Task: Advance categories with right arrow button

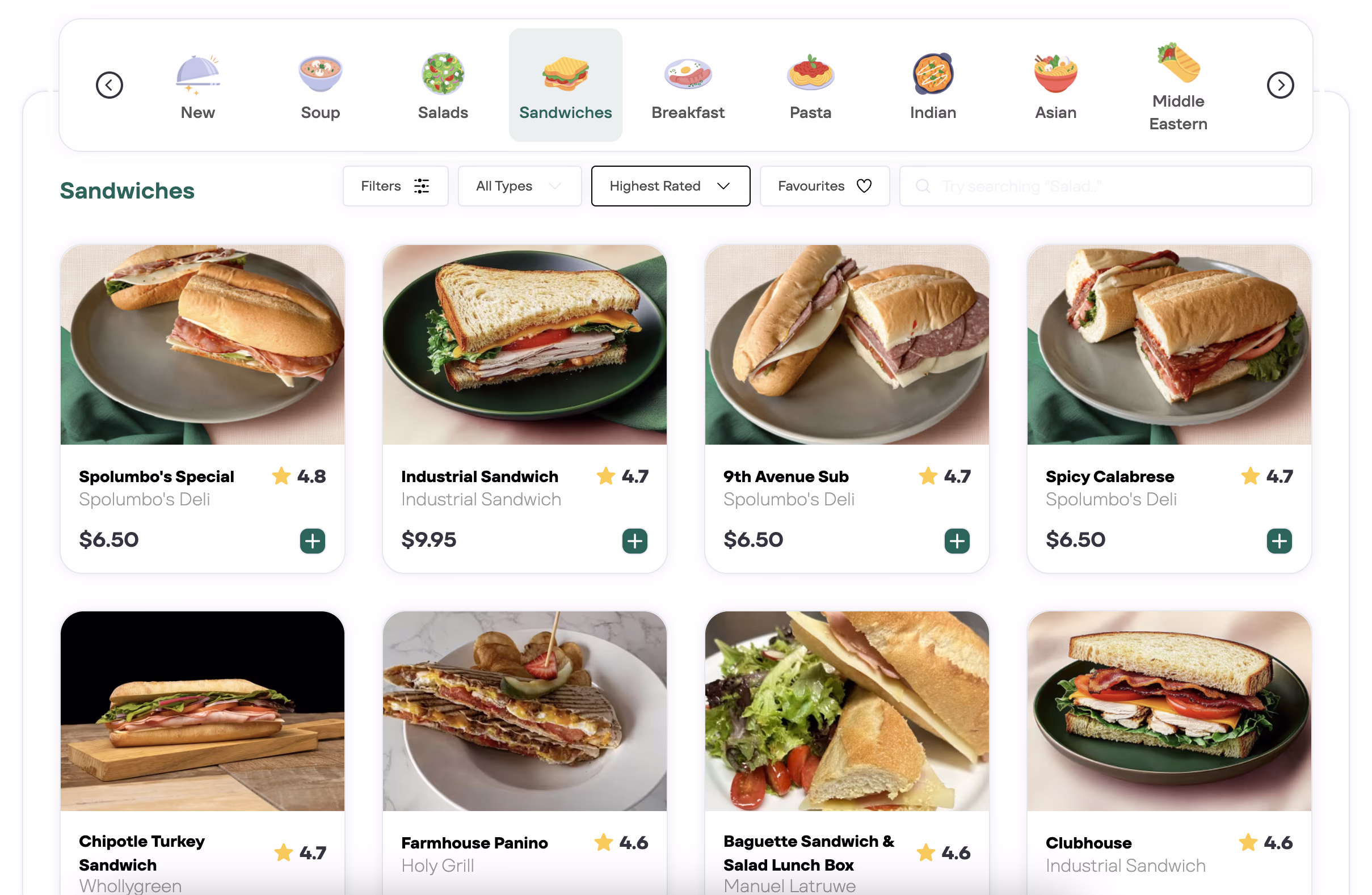Action: click(1280, 85)
